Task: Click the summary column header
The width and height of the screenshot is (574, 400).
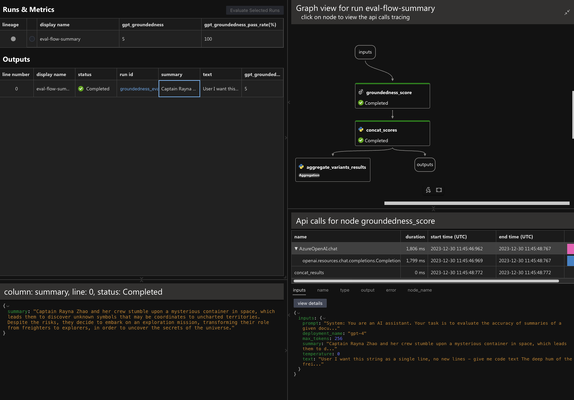Action: pos(179,74)
